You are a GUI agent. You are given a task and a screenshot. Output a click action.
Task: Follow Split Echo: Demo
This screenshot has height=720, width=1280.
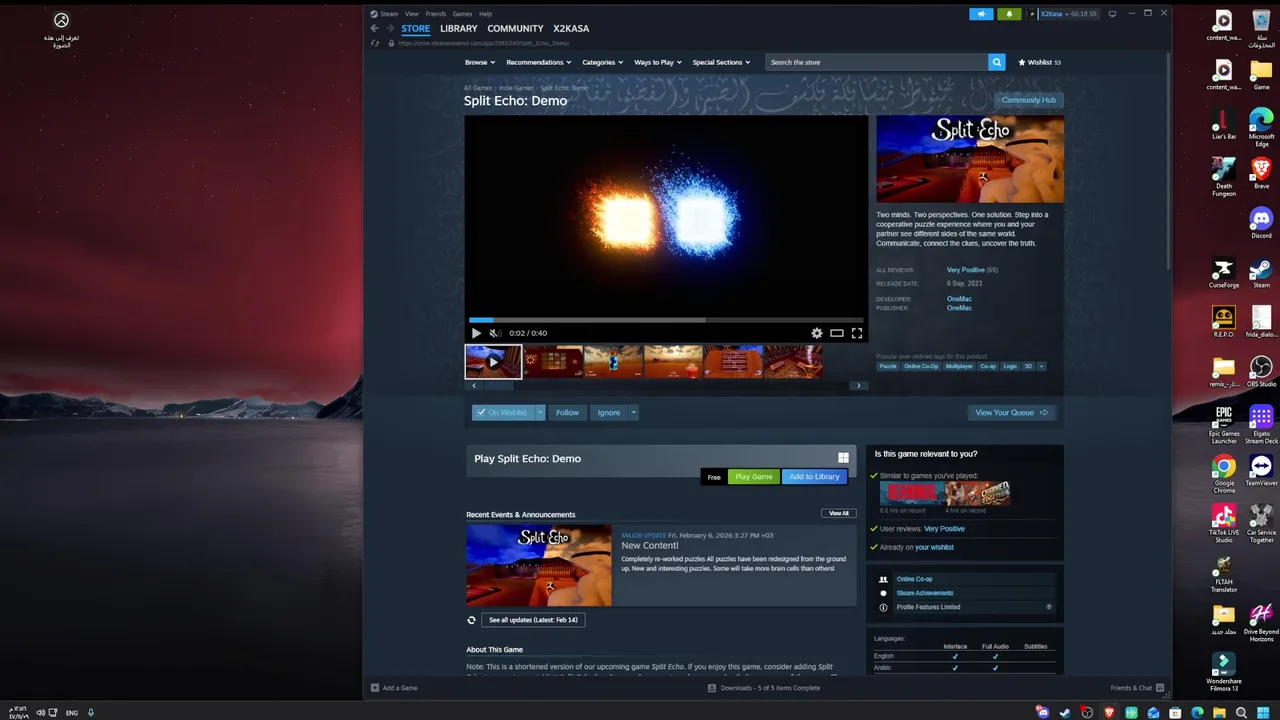click(567, 412)
